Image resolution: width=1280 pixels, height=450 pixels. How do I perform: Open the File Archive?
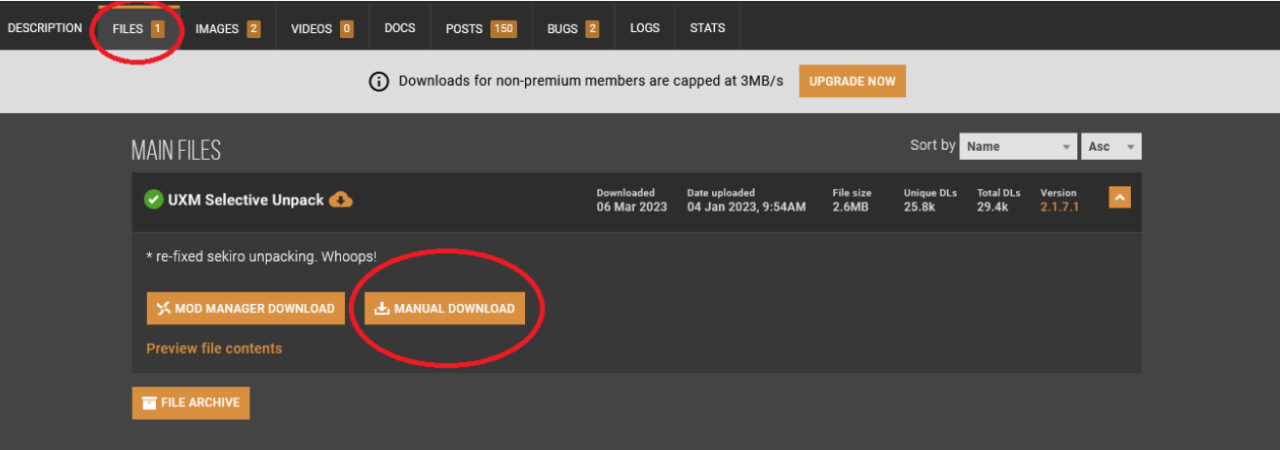point(191,403)
